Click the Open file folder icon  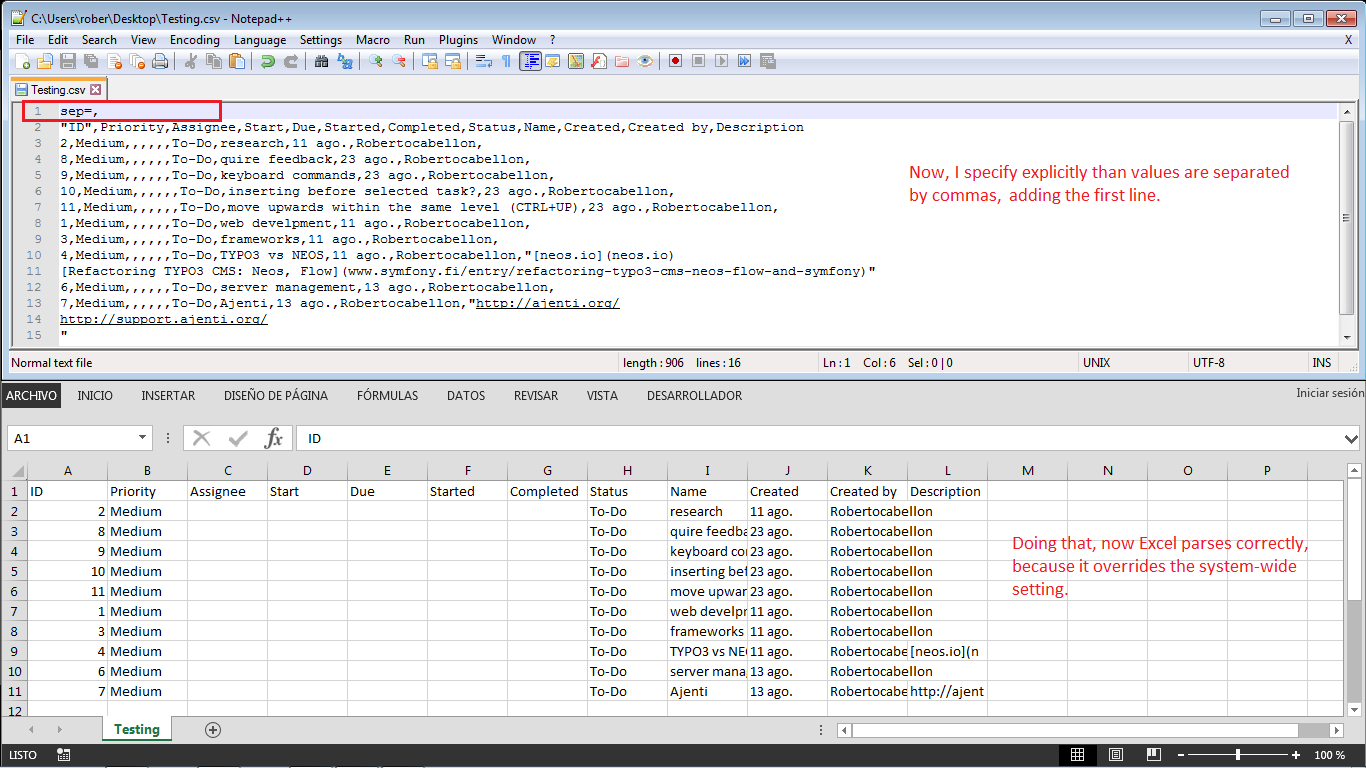[x=45, y=61]
